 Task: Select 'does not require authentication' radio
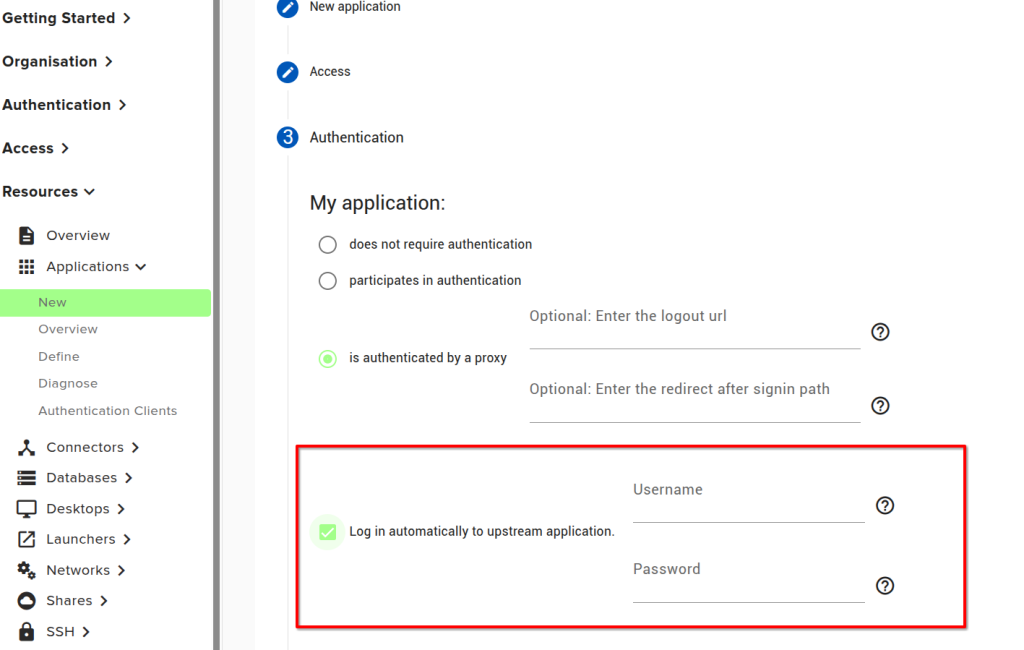(x=327, y=244)
